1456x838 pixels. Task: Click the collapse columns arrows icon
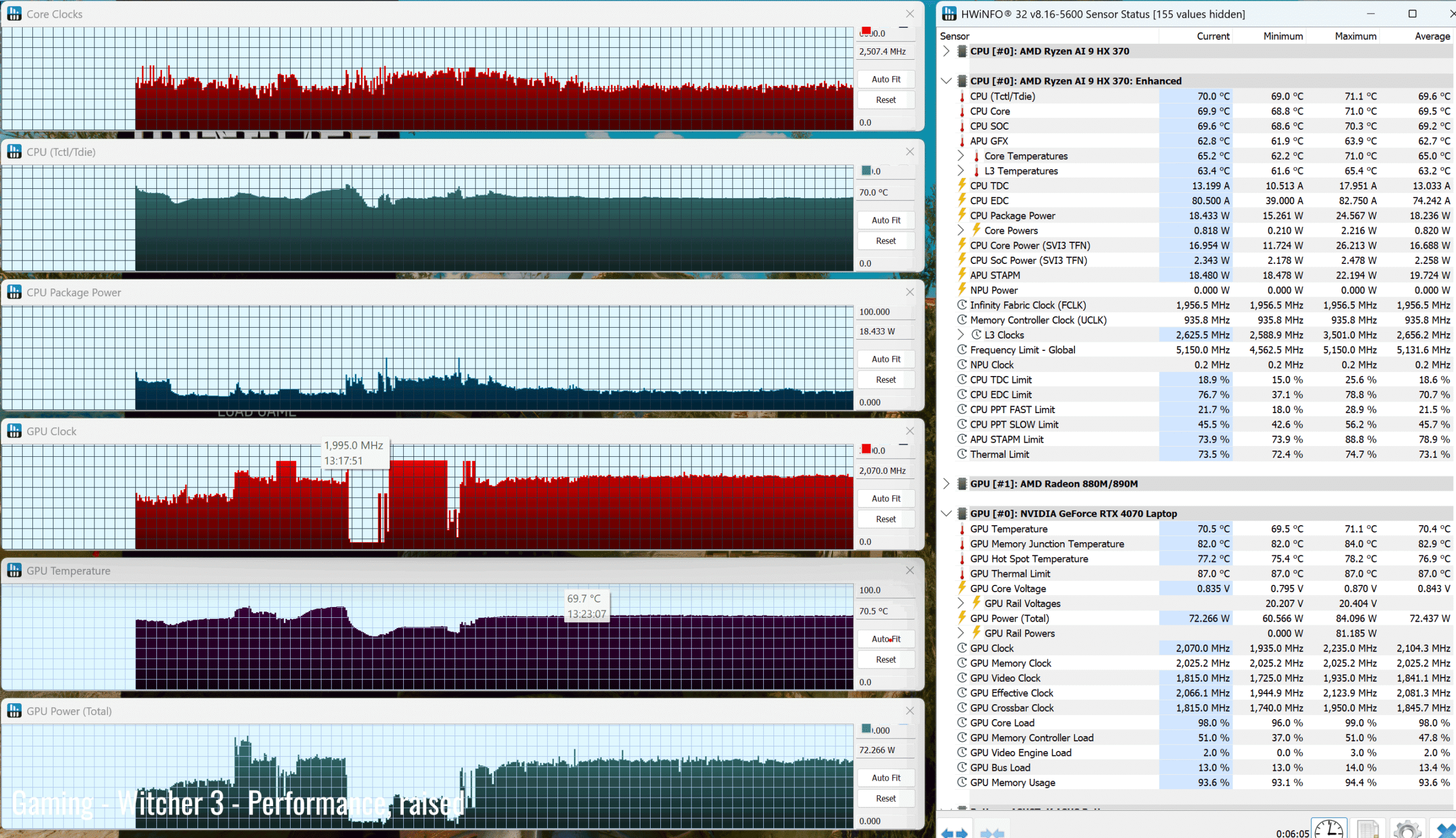click(x=992, y=833)
